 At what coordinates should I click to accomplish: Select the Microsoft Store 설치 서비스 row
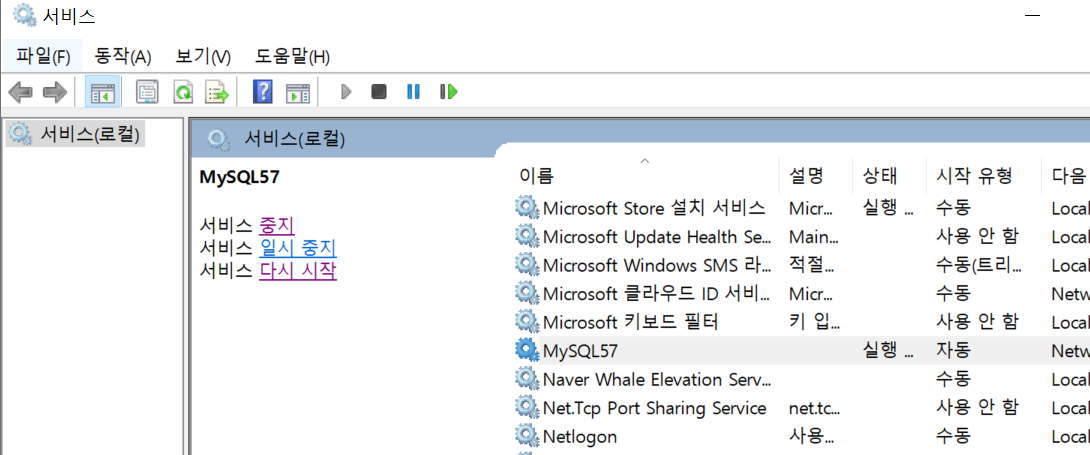click(x=802, y=207)
